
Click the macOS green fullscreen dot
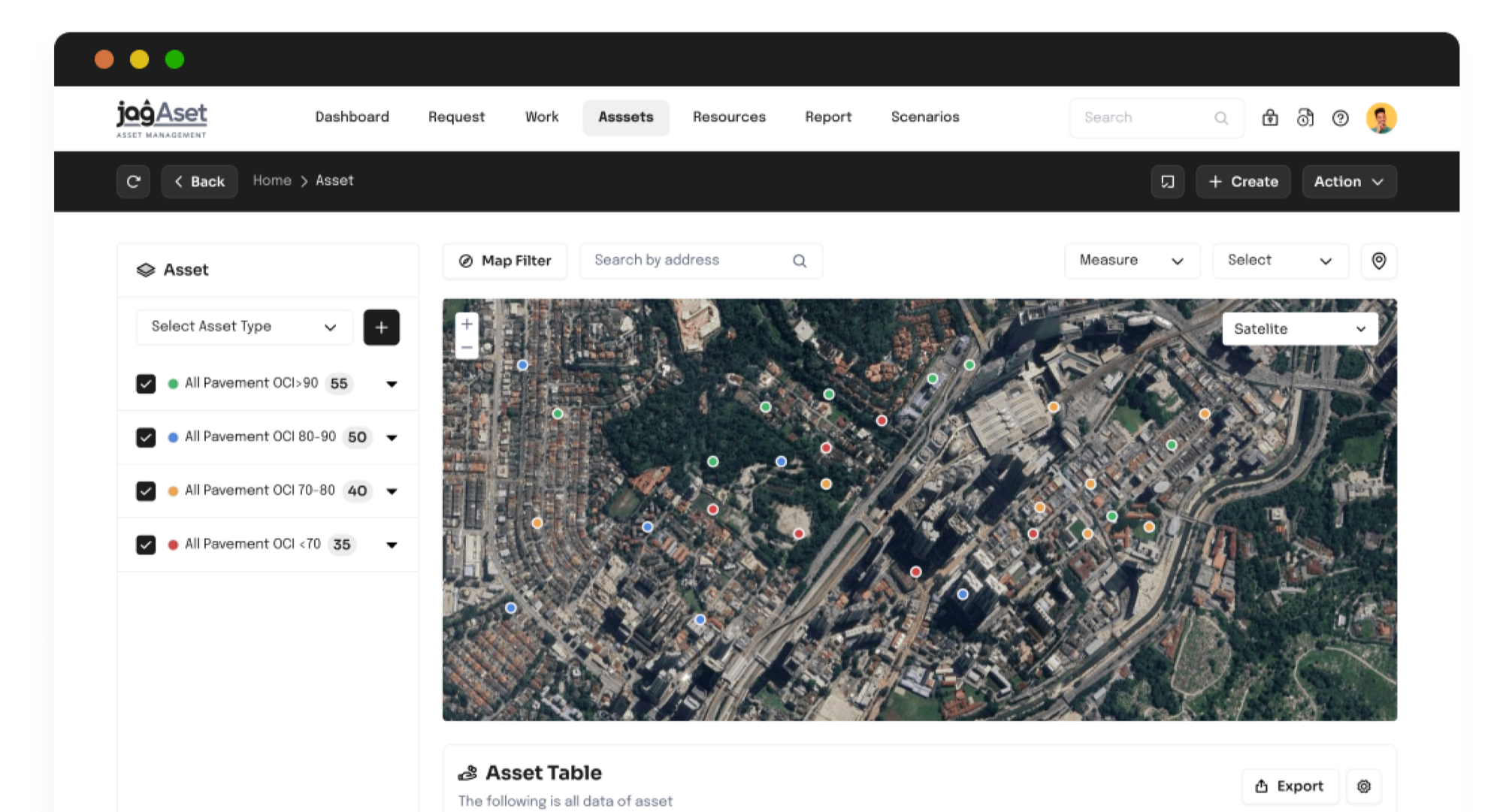click(x=174, y=59)
